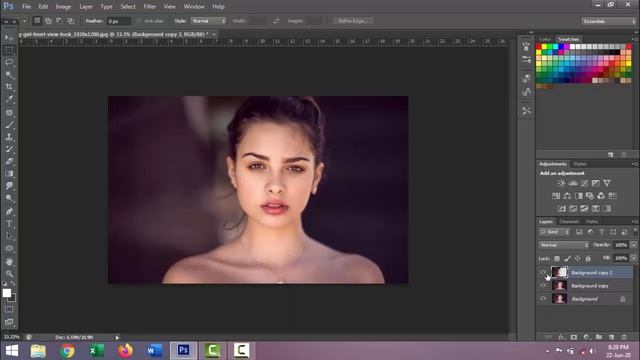Click the Feather value field
The height and width of the screenshot is (360, 640).
(119, 21)
